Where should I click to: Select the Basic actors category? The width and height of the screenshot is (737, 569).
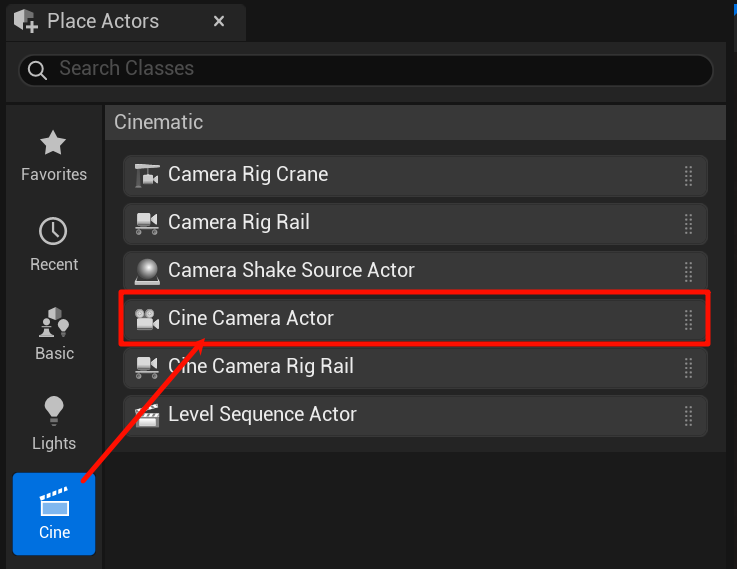click(54, 334)
